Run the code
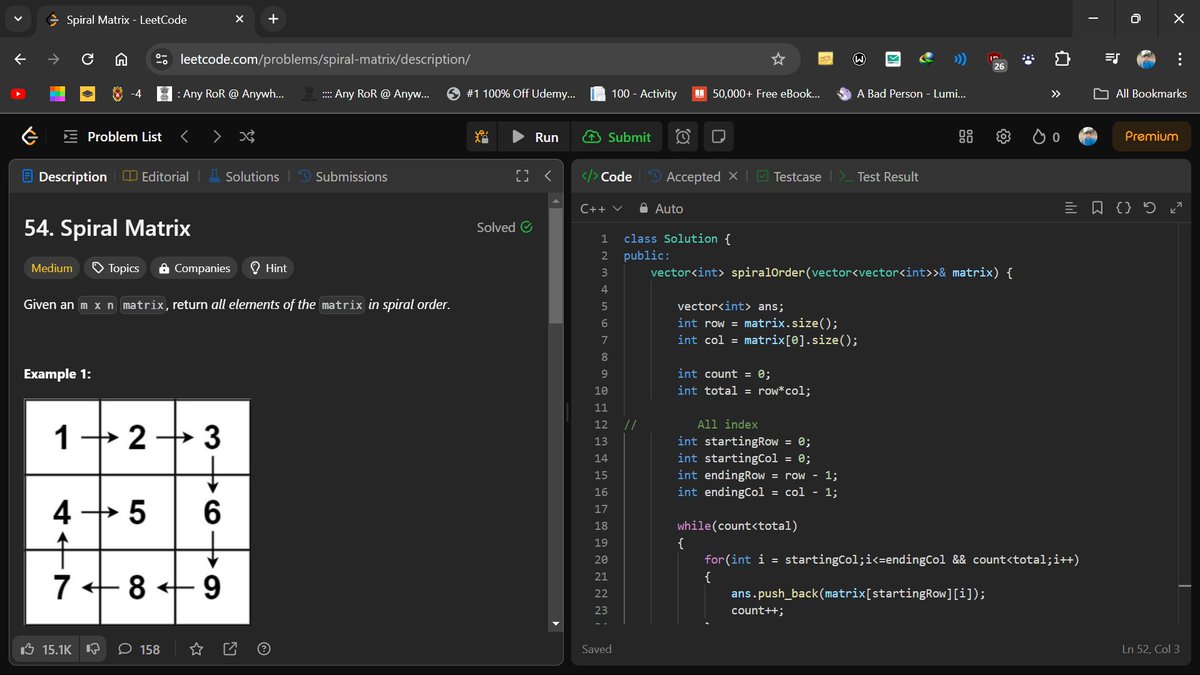This screenshot has width=1200, height=675. pos(535,137)
